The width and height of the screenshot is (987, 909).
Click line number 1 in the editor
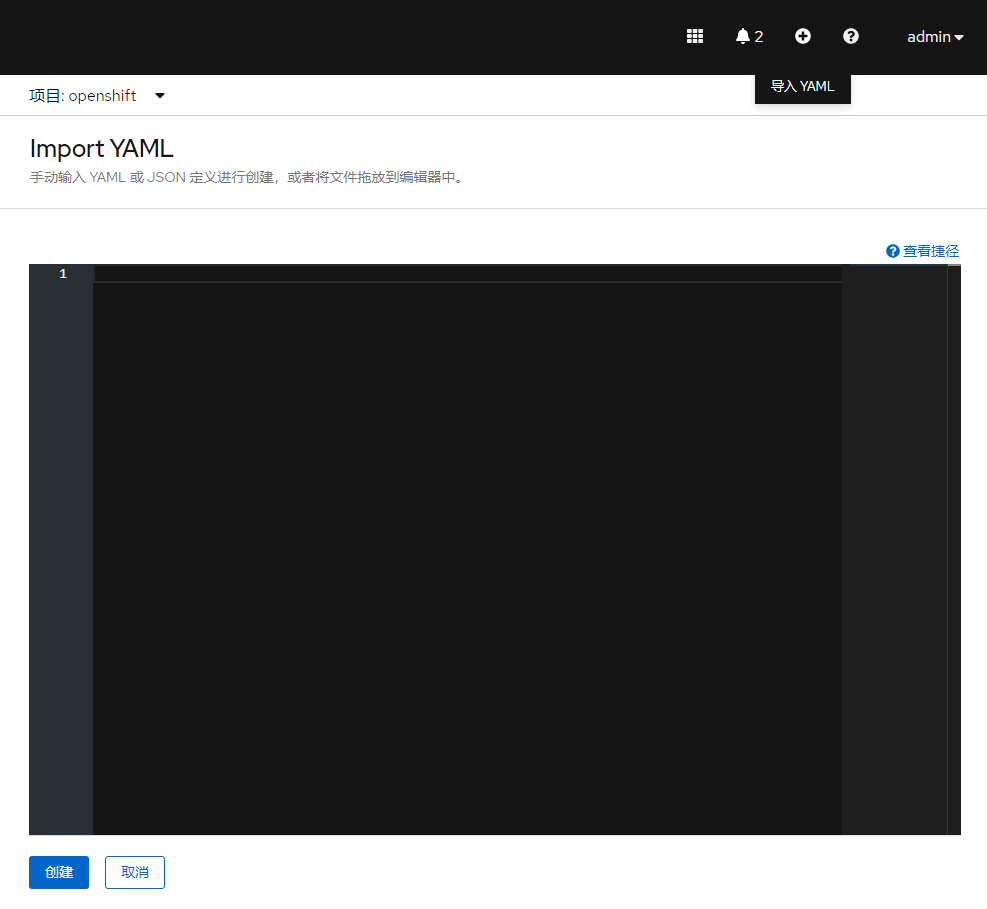[62, 272]
